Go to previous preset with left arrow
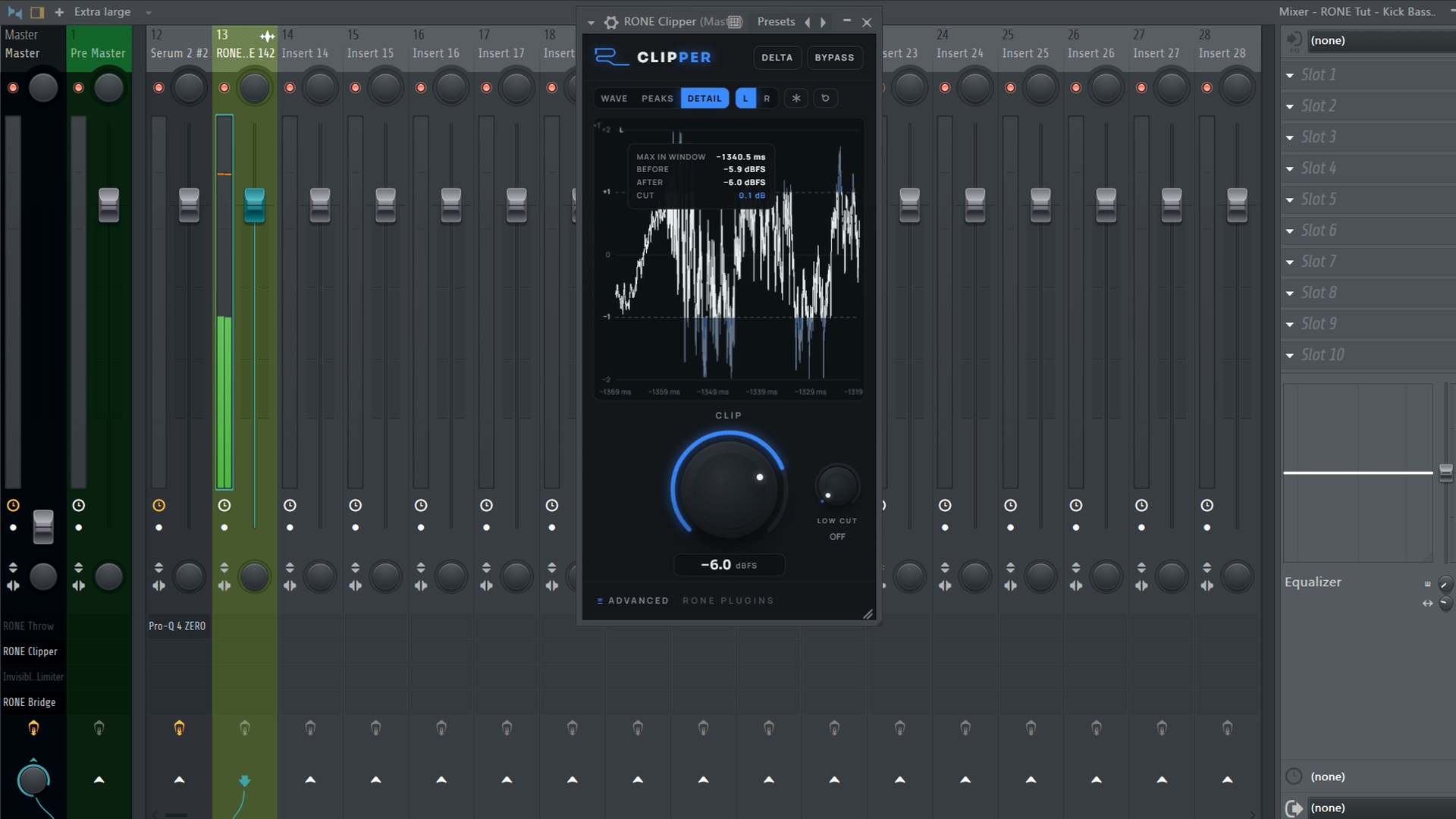The width and height of the screenshot is (1456, 819). coord(807,22)
